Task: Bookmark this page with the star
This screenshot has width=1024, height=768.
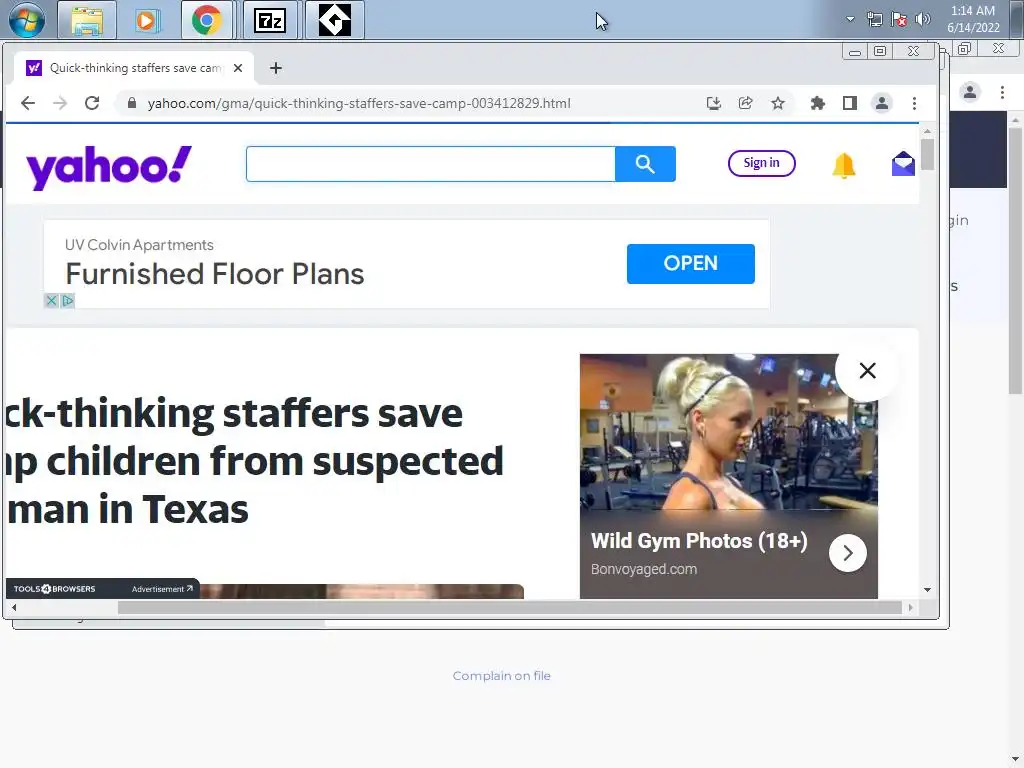Action: 777,103
